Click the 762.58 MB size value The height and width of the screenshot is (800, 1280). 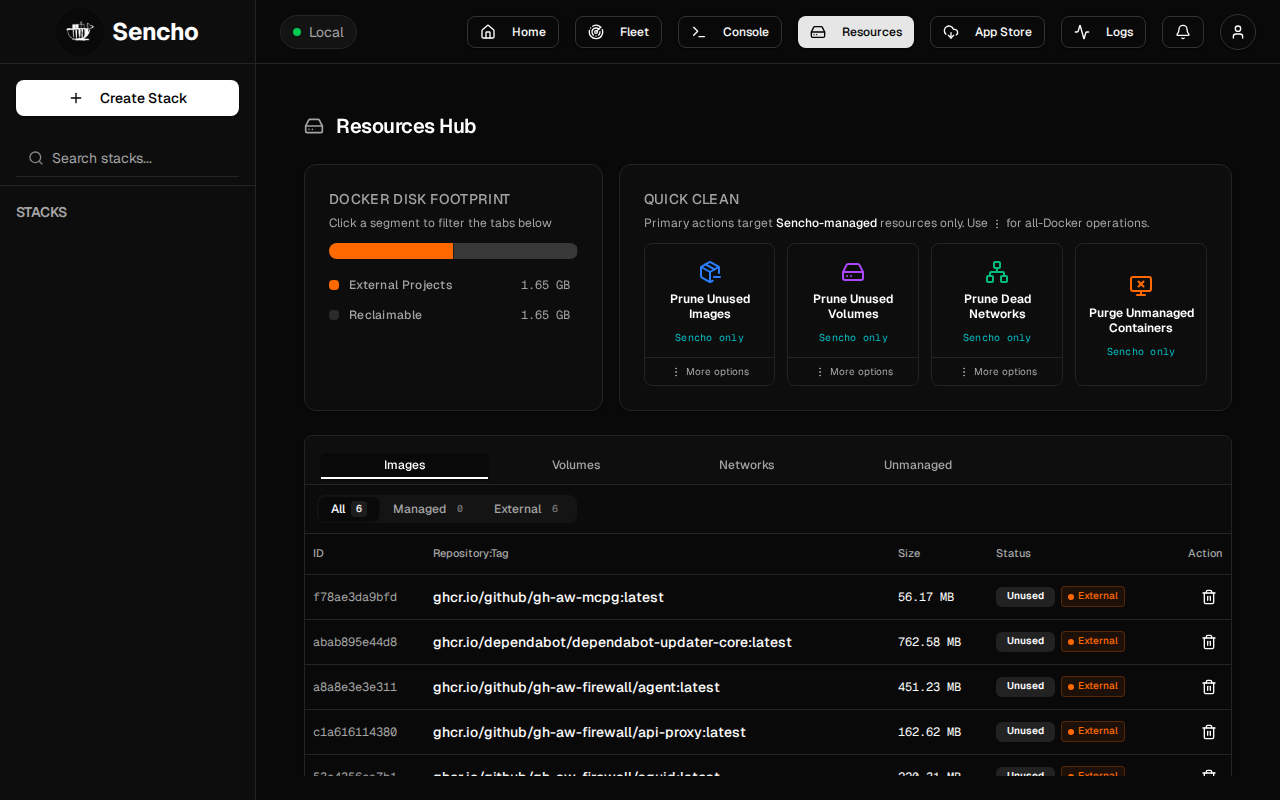click(929, 642)
